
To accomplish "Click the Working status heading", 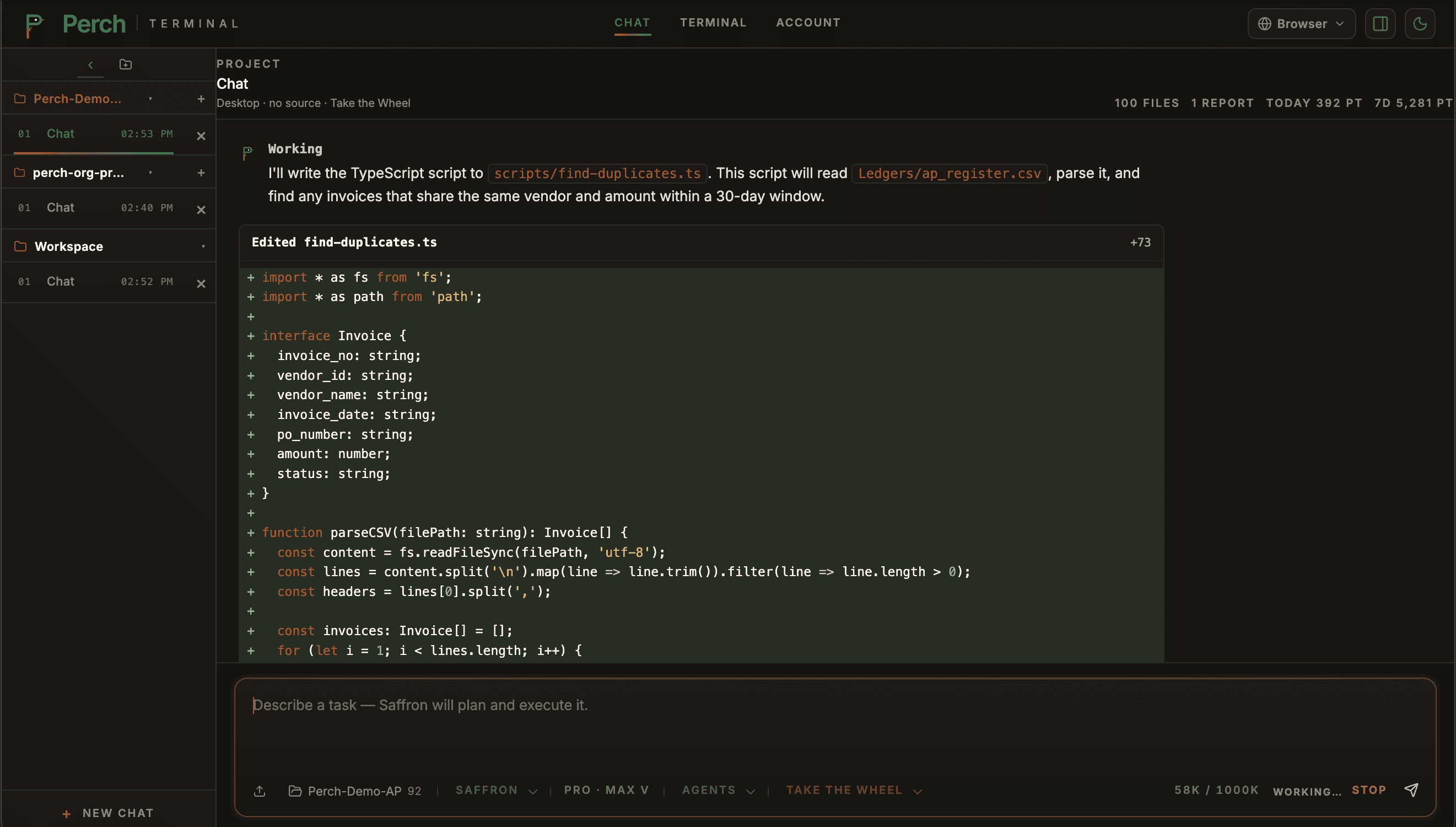I will click(295, 149).
